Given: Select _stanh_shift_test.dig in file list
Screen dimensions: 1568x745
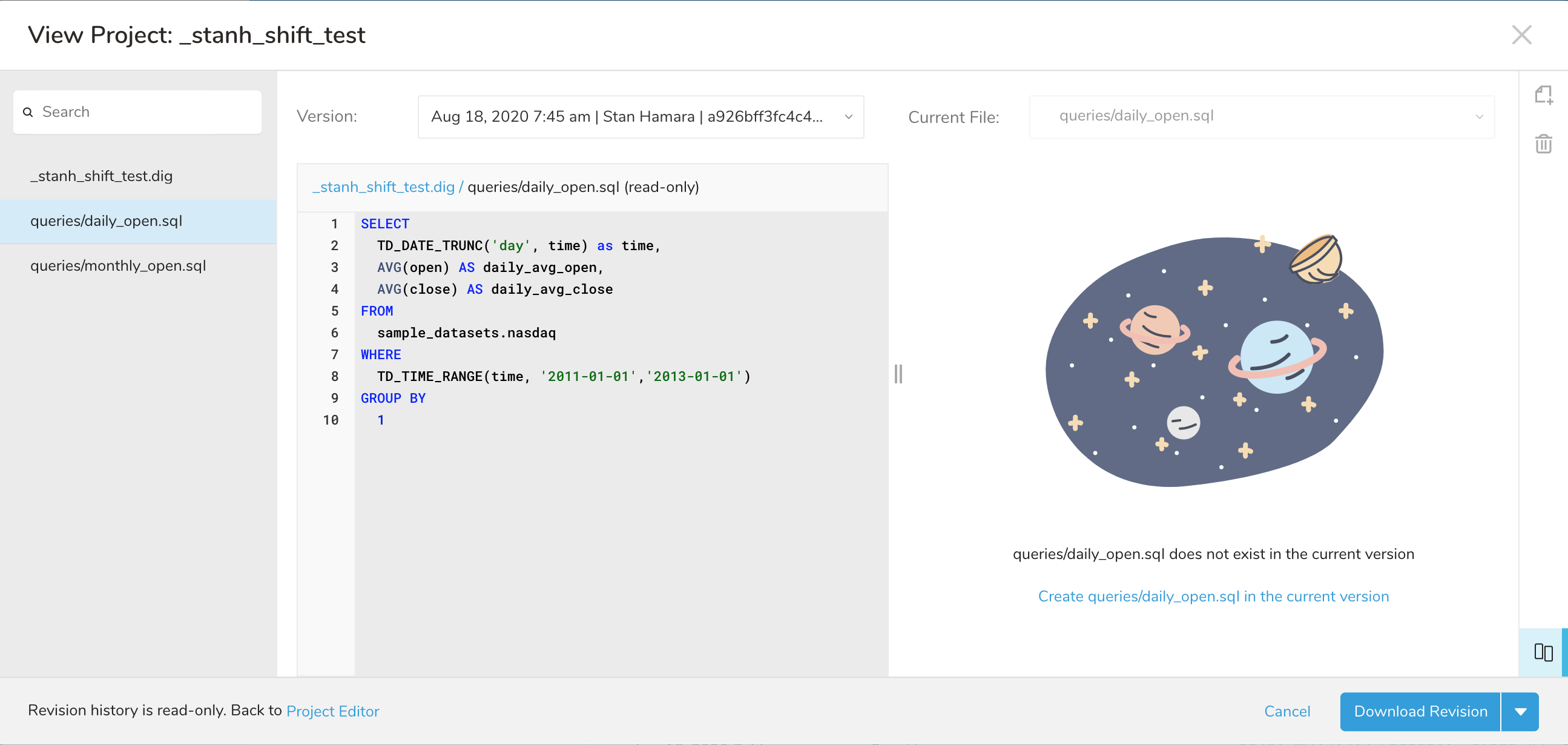Looking at the screenshot, I should [102, 176].
